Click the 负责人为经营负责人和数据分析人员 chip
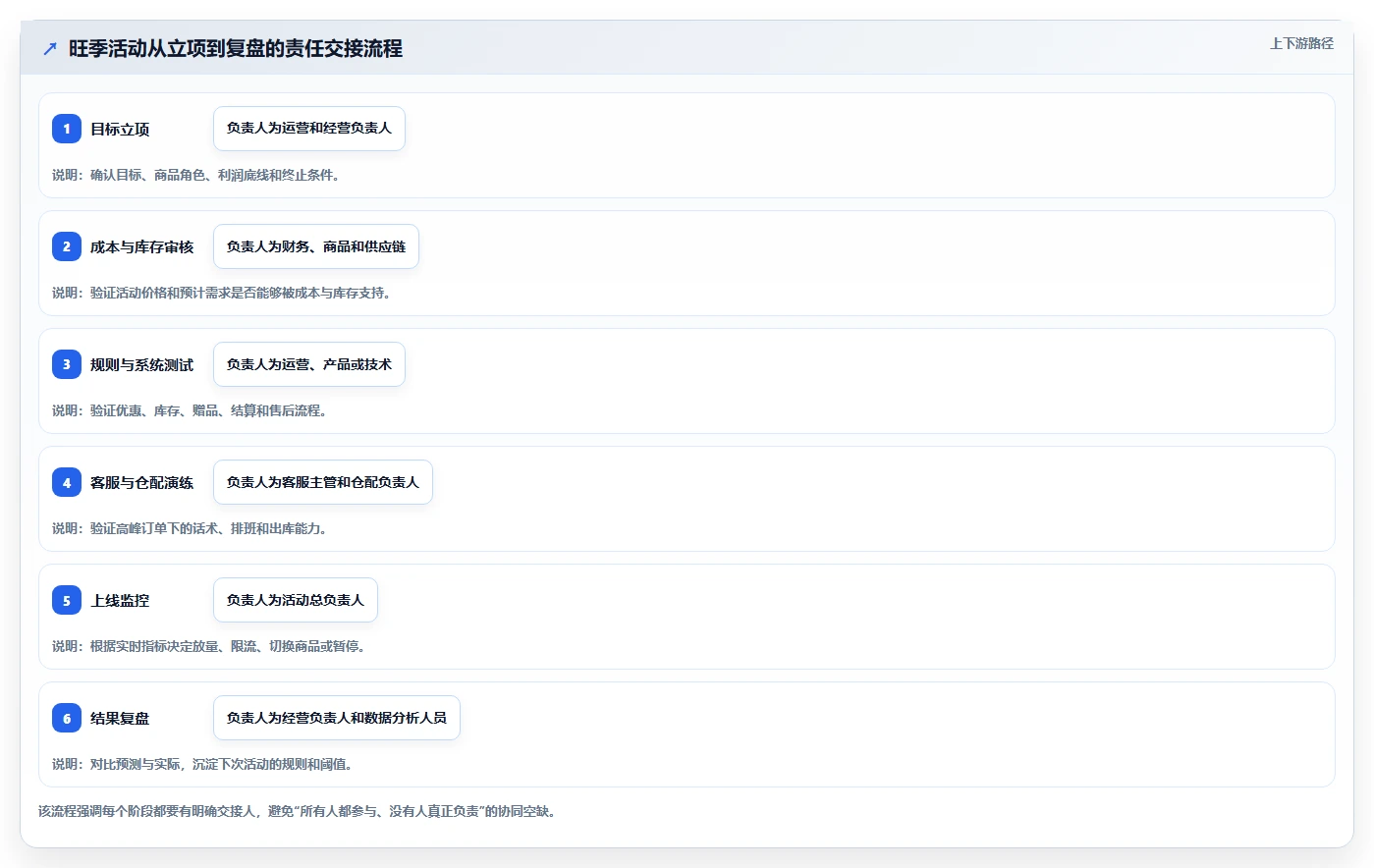Image resolution: width=1374 pixels, height=868 pixels. (337, 718)
